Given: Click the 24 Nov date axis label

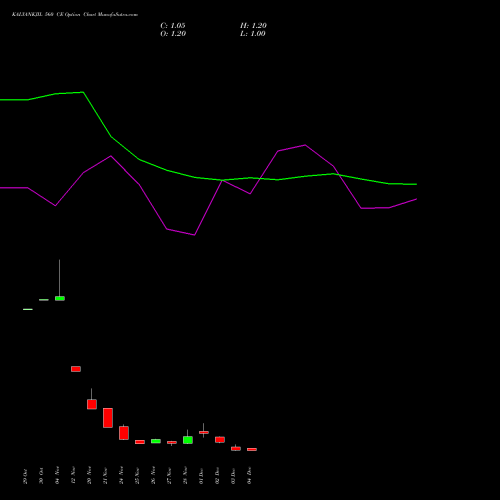Looking at the screenshot, I should point(122,475).
